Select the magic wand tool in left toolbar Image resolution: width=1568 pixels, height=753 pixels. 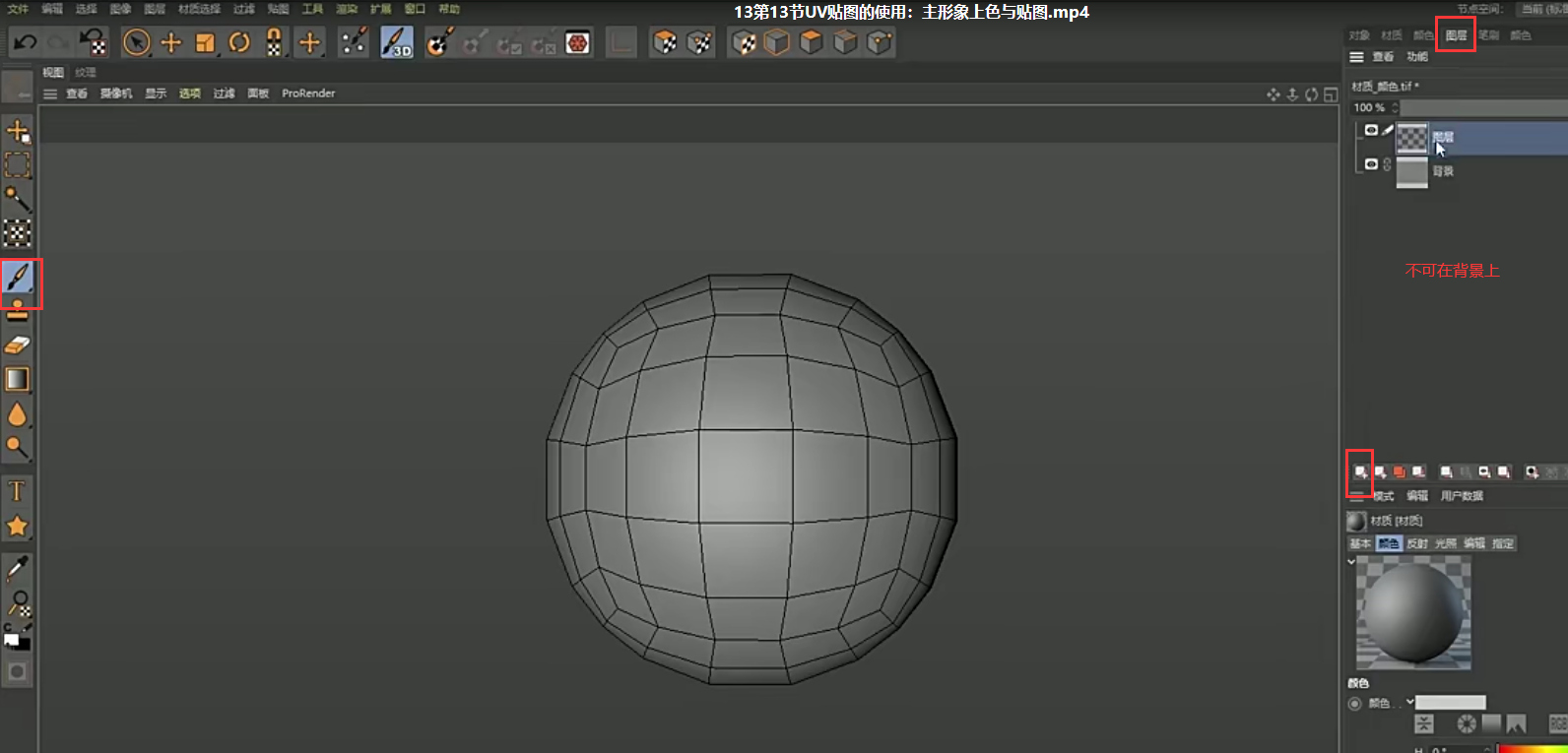point(18,199)
